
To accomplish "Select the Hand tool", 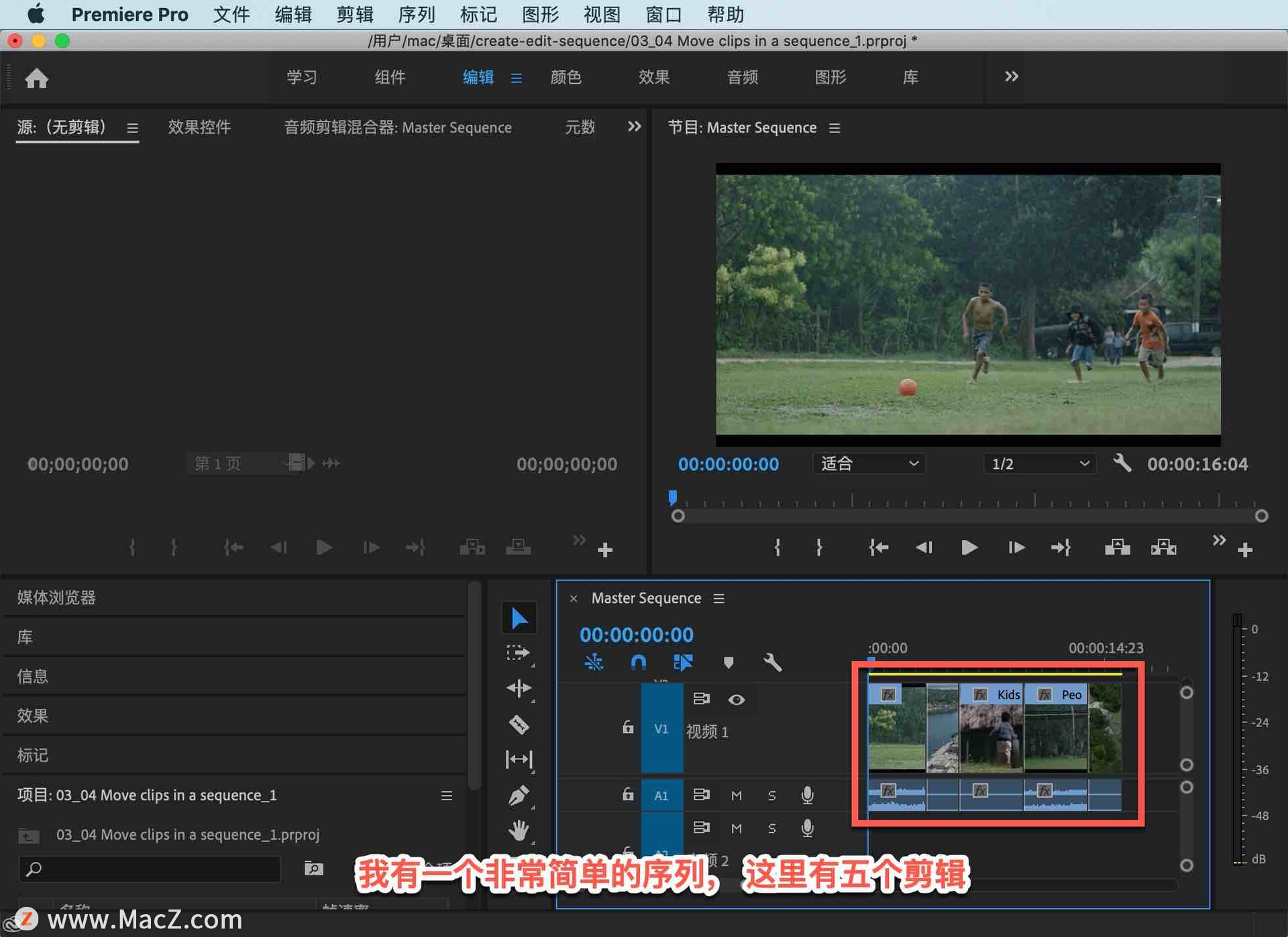I will tap(519, 830).
